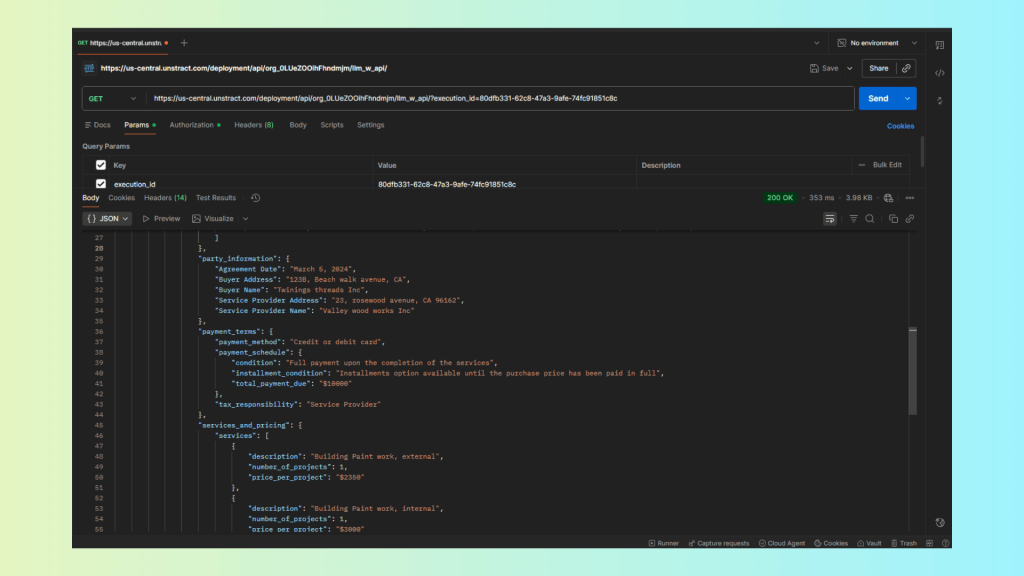
Task: Open the response Test Results tab
Action: coord(216,198)
